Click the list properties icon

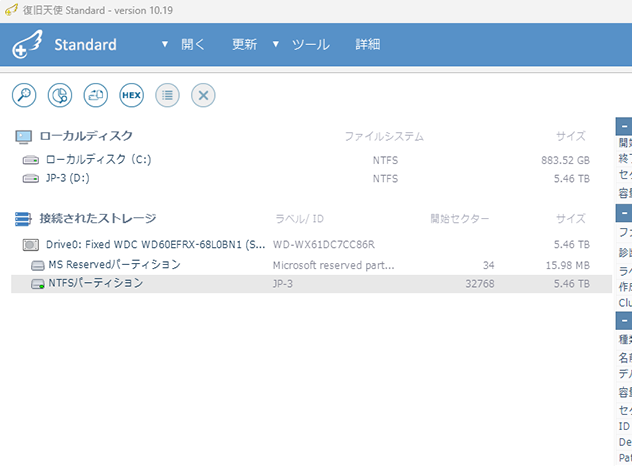pyautogui.click(x=167, y=95)
